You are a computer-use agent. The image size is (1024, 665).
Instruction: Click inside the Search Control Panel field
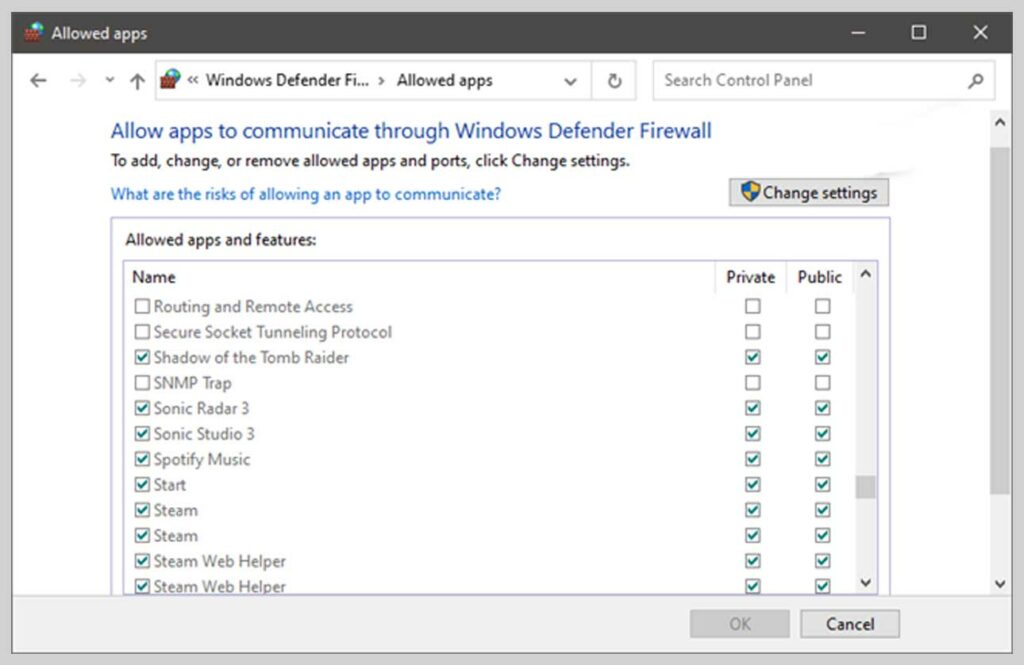click(790, 80)
